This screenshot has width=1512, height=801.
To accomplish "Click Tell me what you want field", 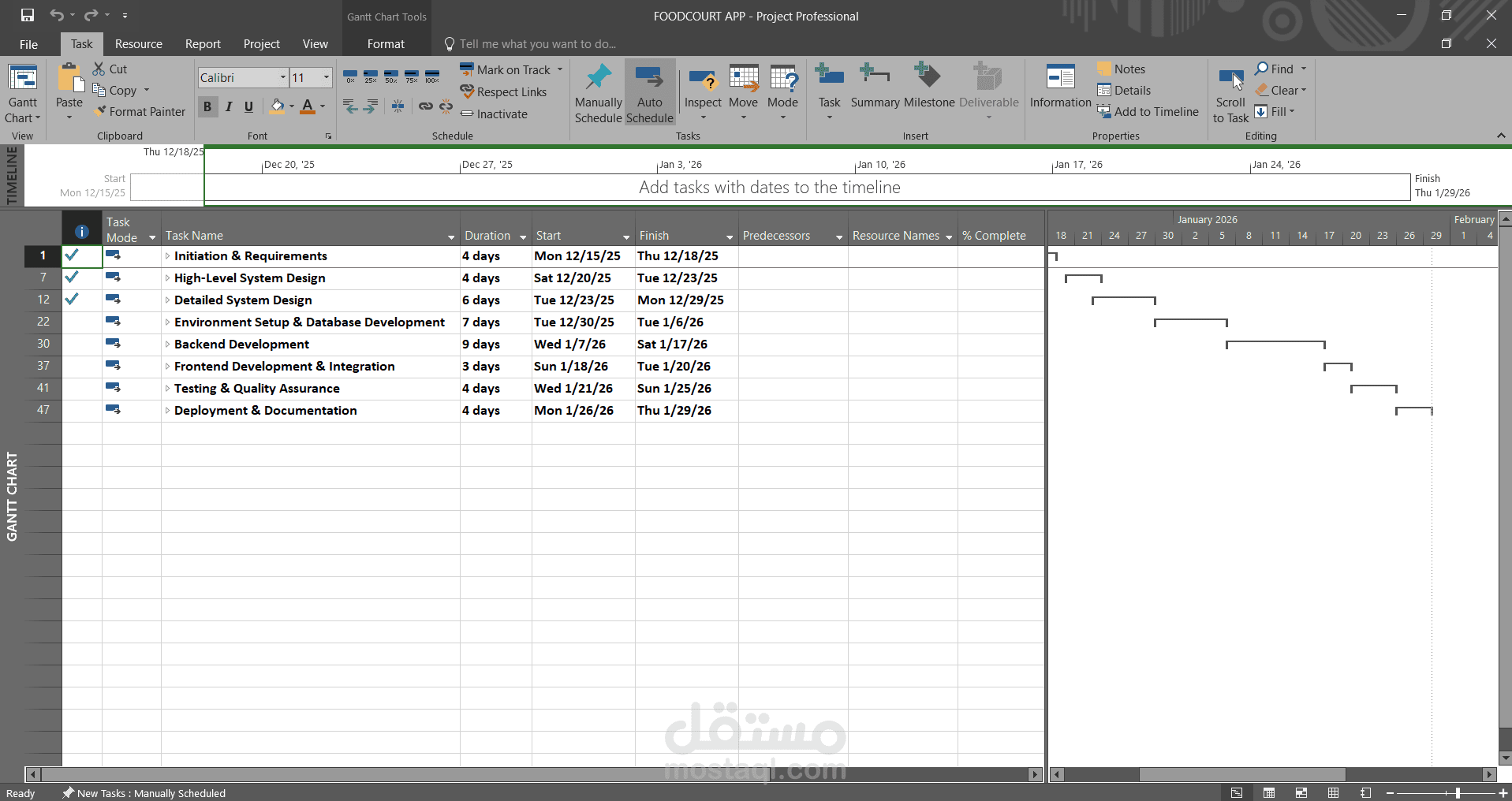I will [x=537, y=44].
